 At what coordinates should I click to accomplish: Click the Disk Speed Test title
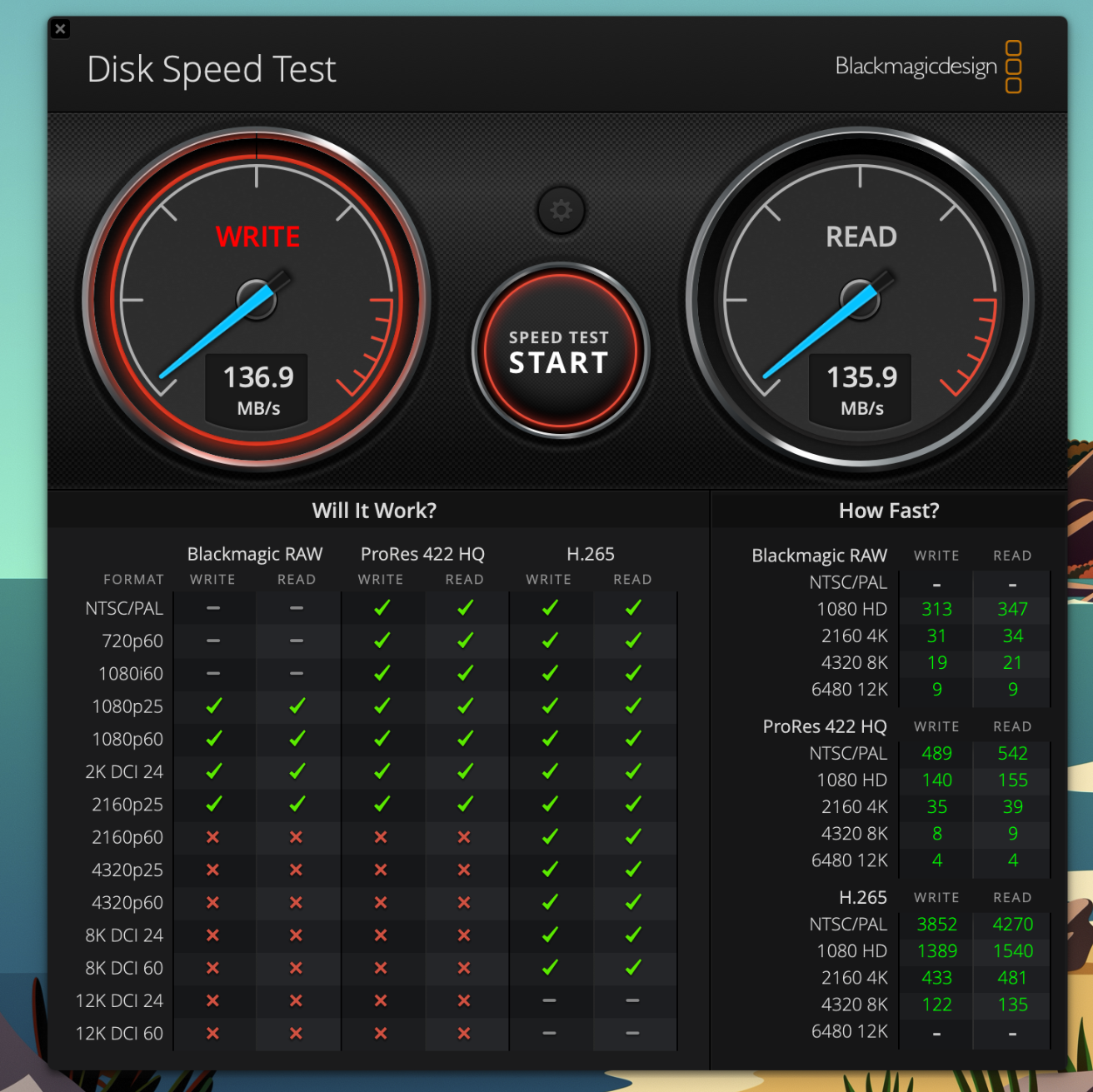[212, 69]
